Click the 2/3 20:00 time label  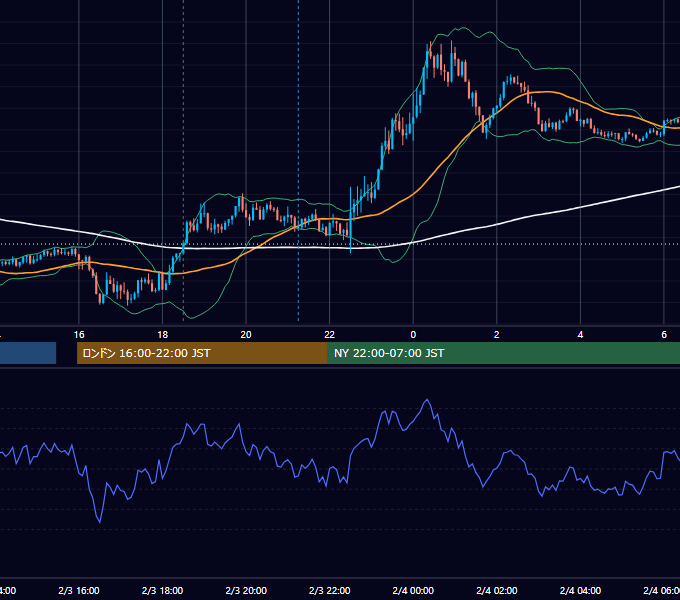tap(246, 590)
